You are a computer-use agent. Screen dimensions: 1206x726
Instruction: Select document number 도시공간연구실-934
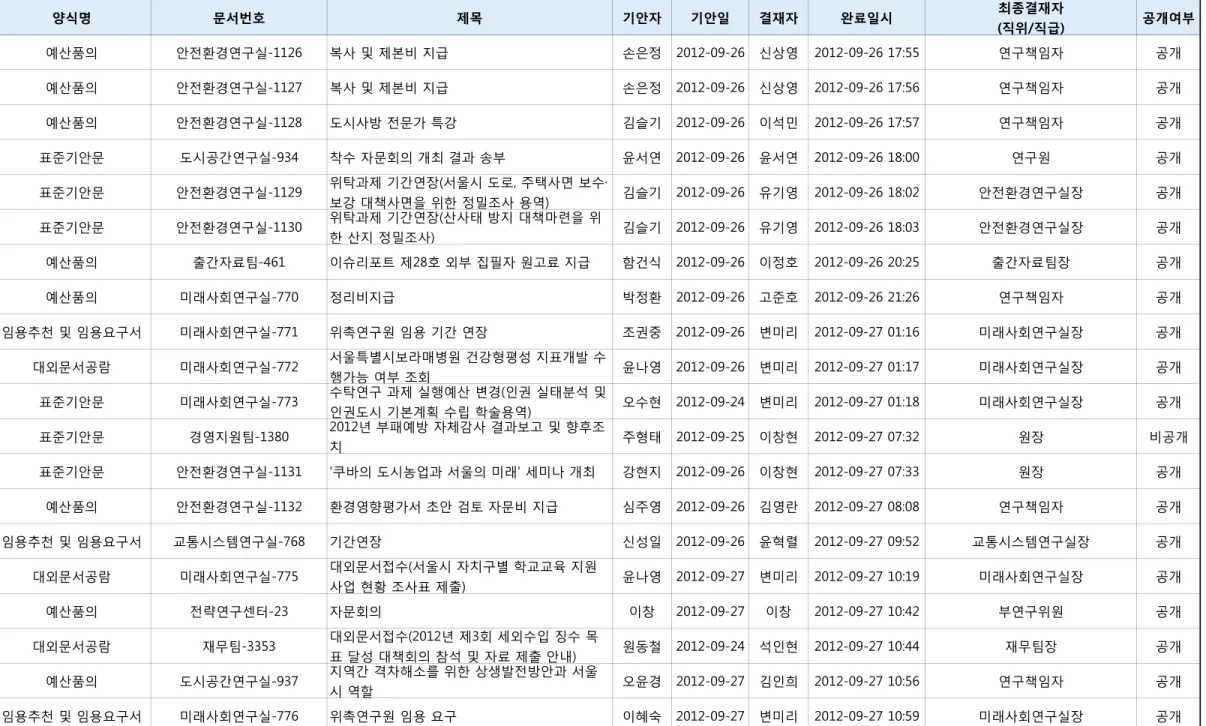(239, 158)
